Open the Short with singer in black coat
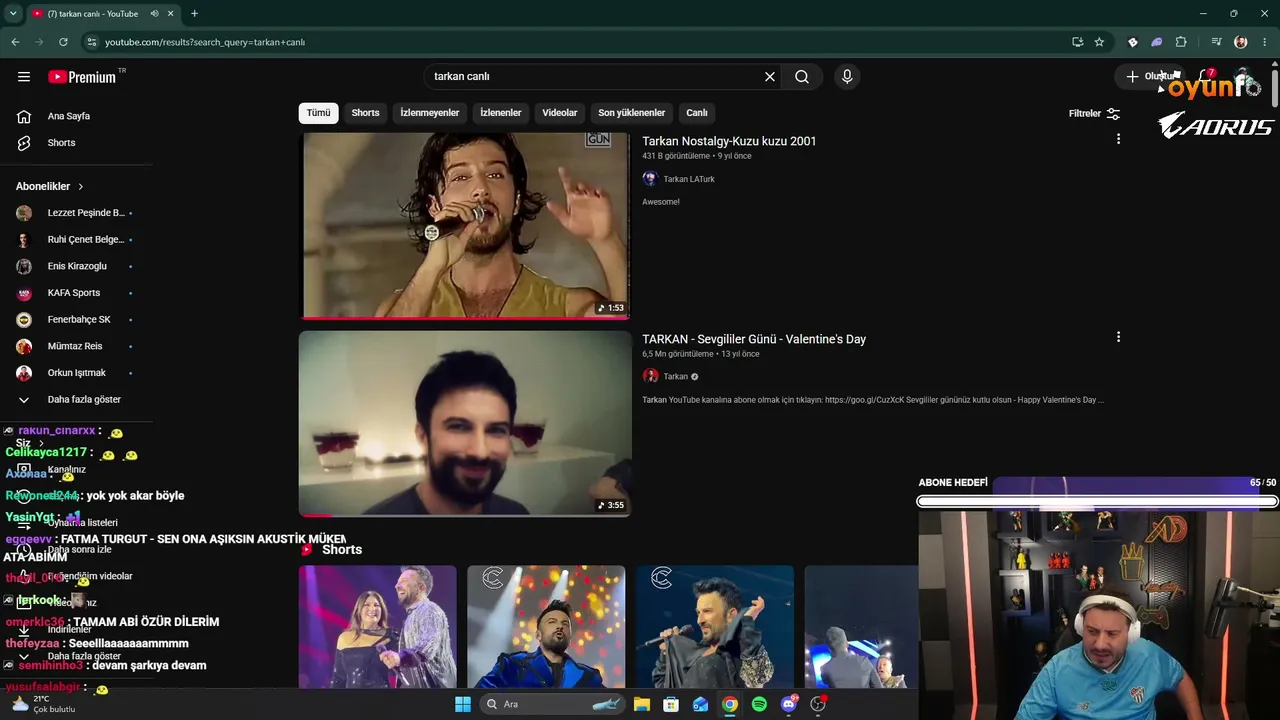The width and height of the screenshot is (1280, 720). 715,627
